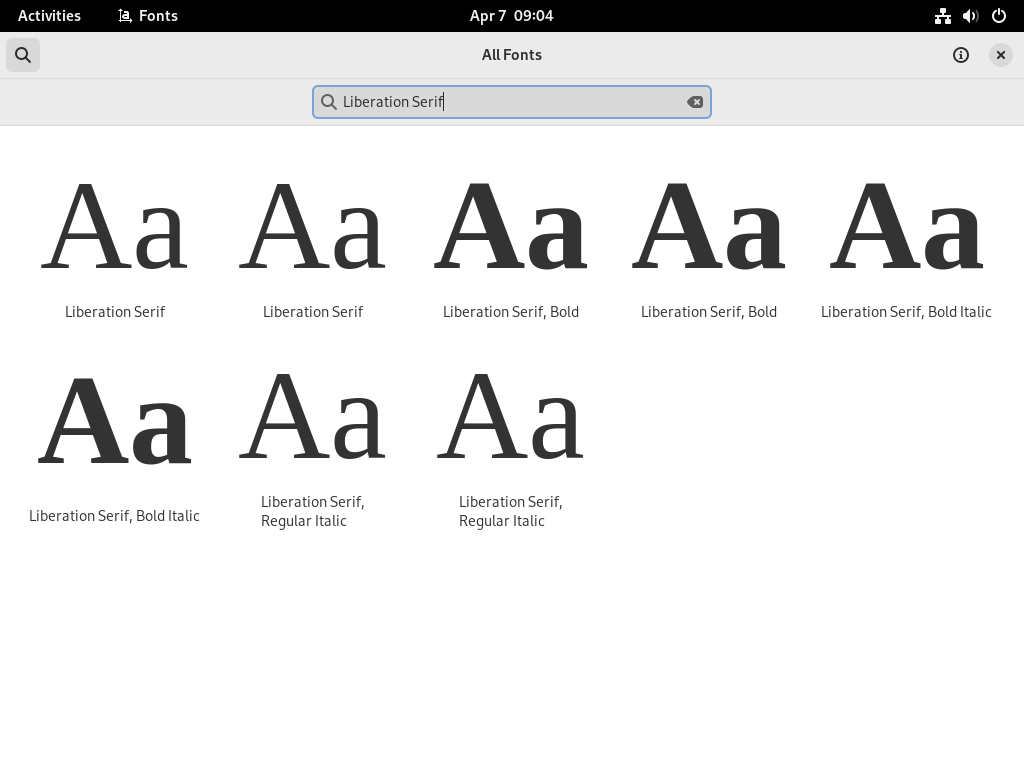Viewport: 1024px width, 768px height.
Task: Open the font info about icon
Action: tap(961, 55)
